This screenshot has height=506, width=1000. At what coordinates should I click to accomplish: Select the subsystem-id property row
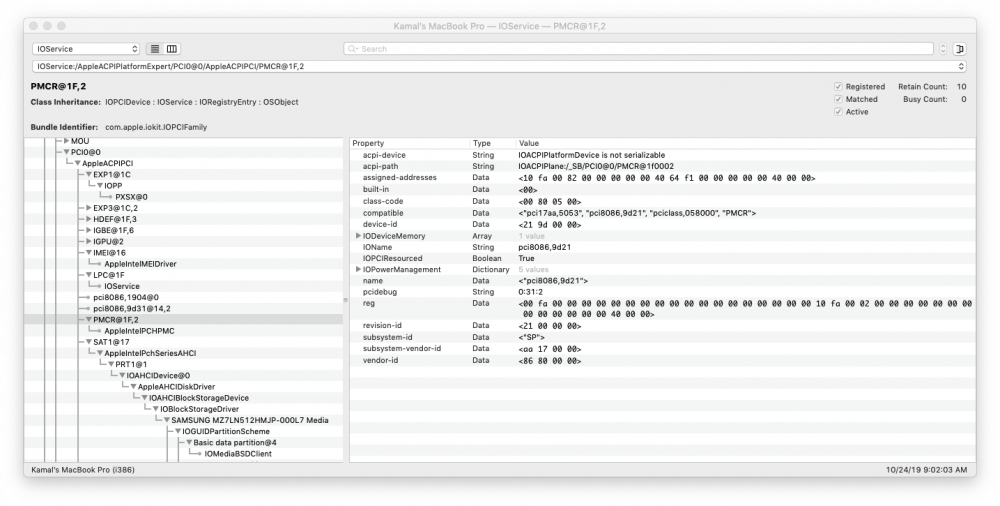[x=663, y=337]
